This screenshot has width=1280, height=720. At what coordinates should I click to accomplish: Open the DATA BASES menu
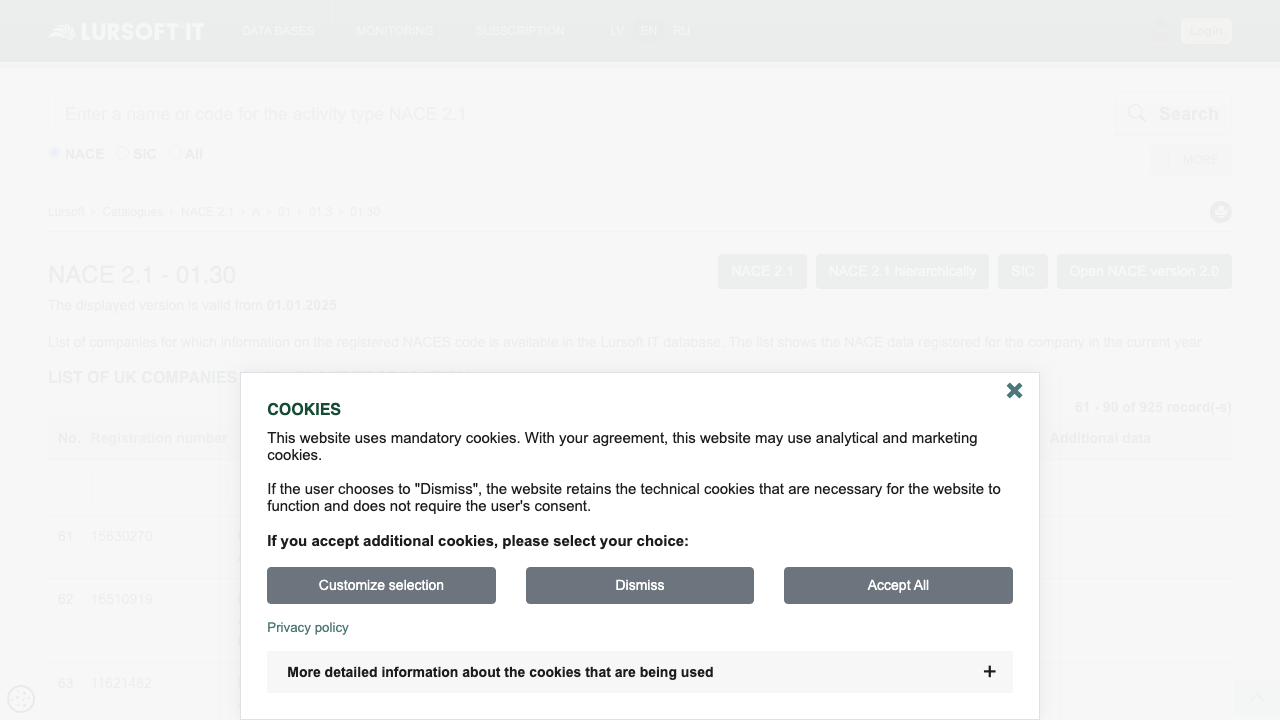277,31
